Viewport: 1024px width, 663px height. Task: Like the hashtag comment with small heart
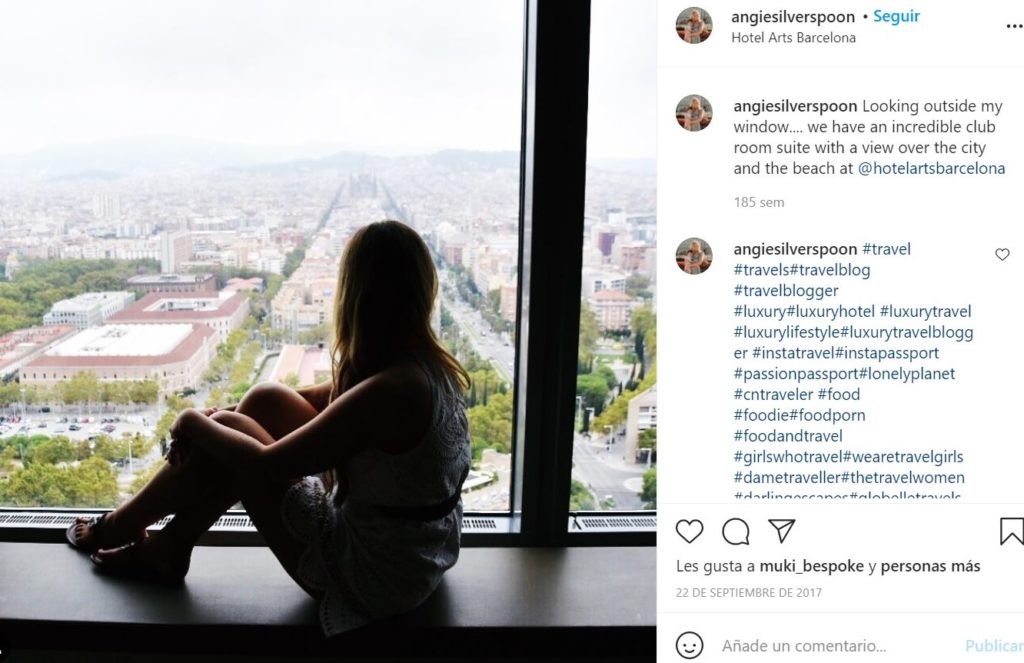1002,255
